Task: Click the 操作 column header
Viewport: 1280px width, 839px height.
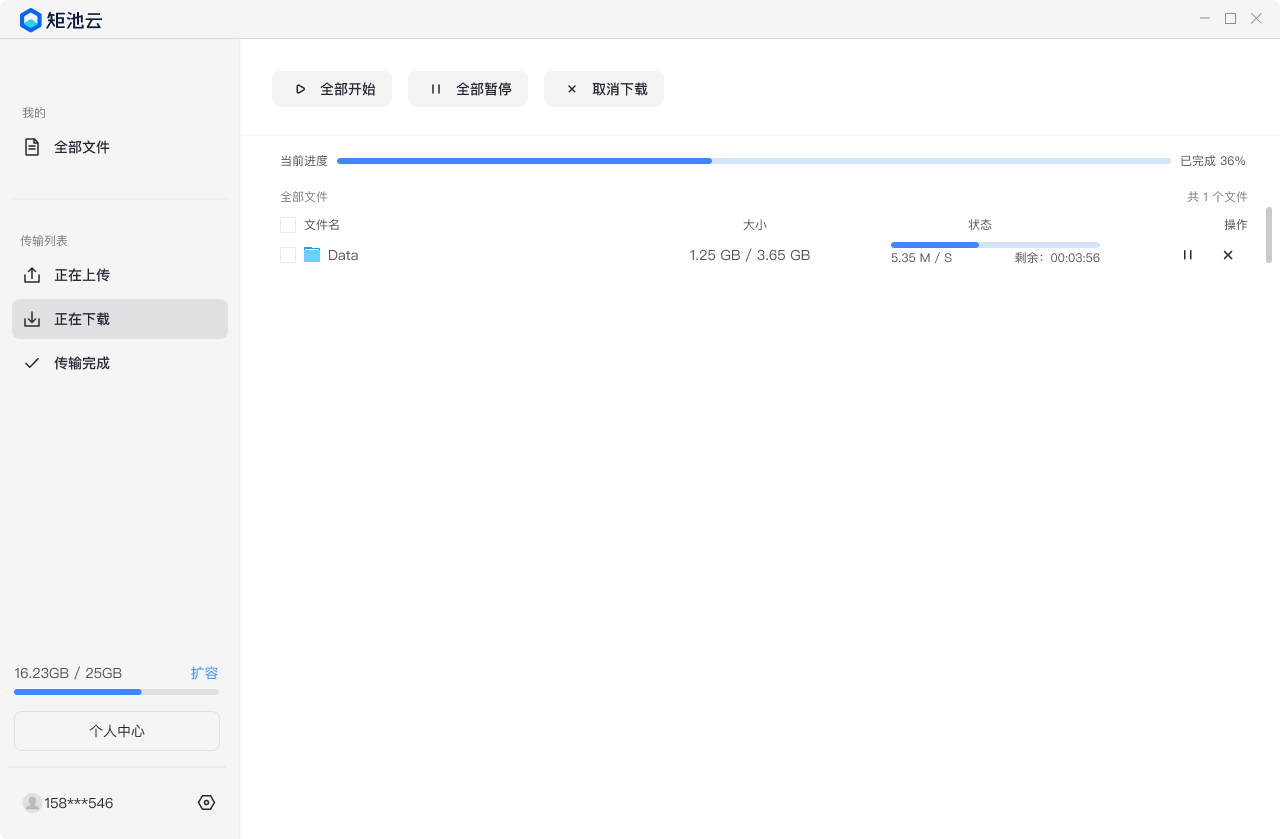Action: 1236,225
